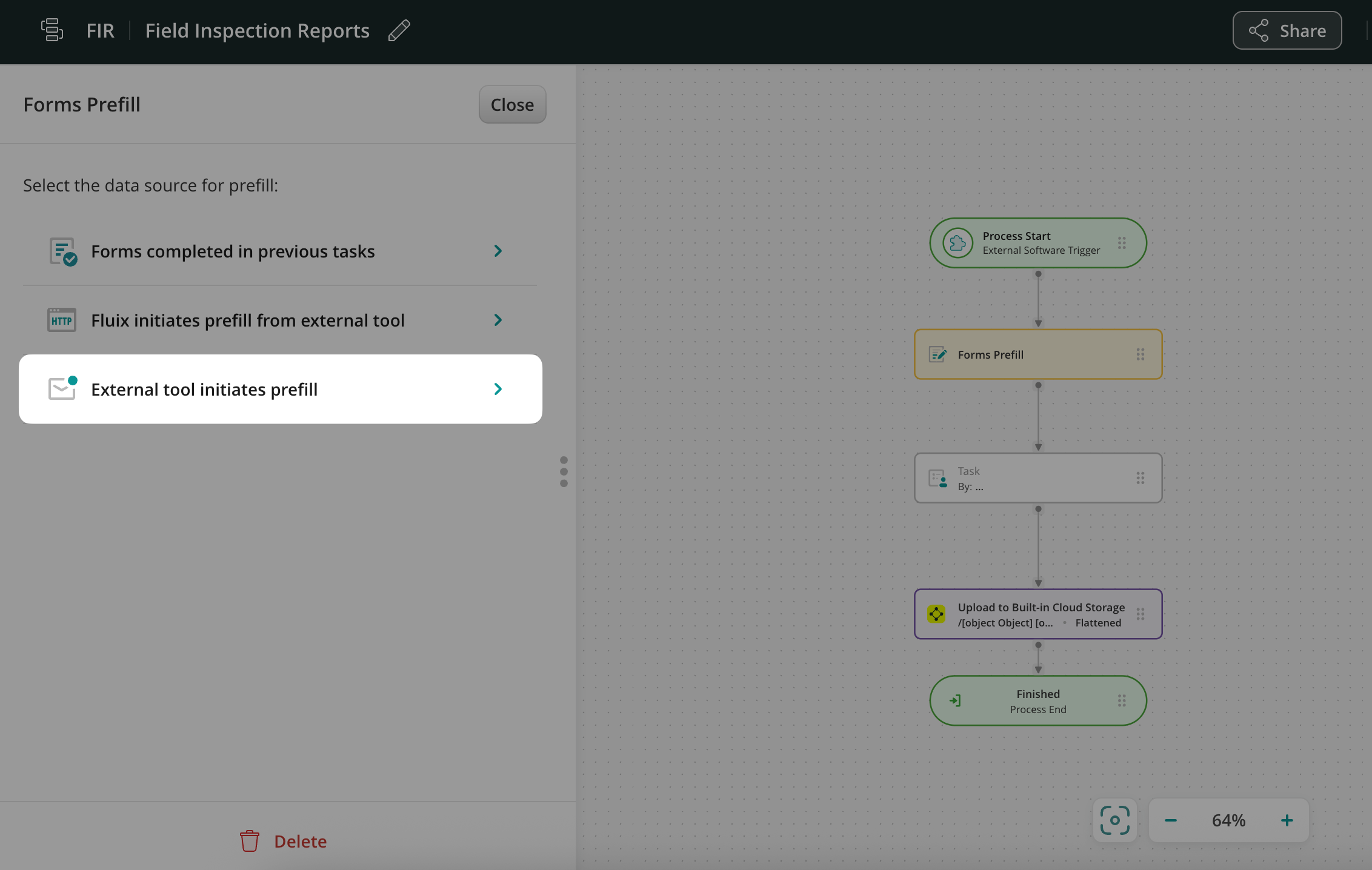The width and height of the screenshot is (1372, 870).
Task: Expand Forms completed in previous tasks chevron
Action: 498,251
